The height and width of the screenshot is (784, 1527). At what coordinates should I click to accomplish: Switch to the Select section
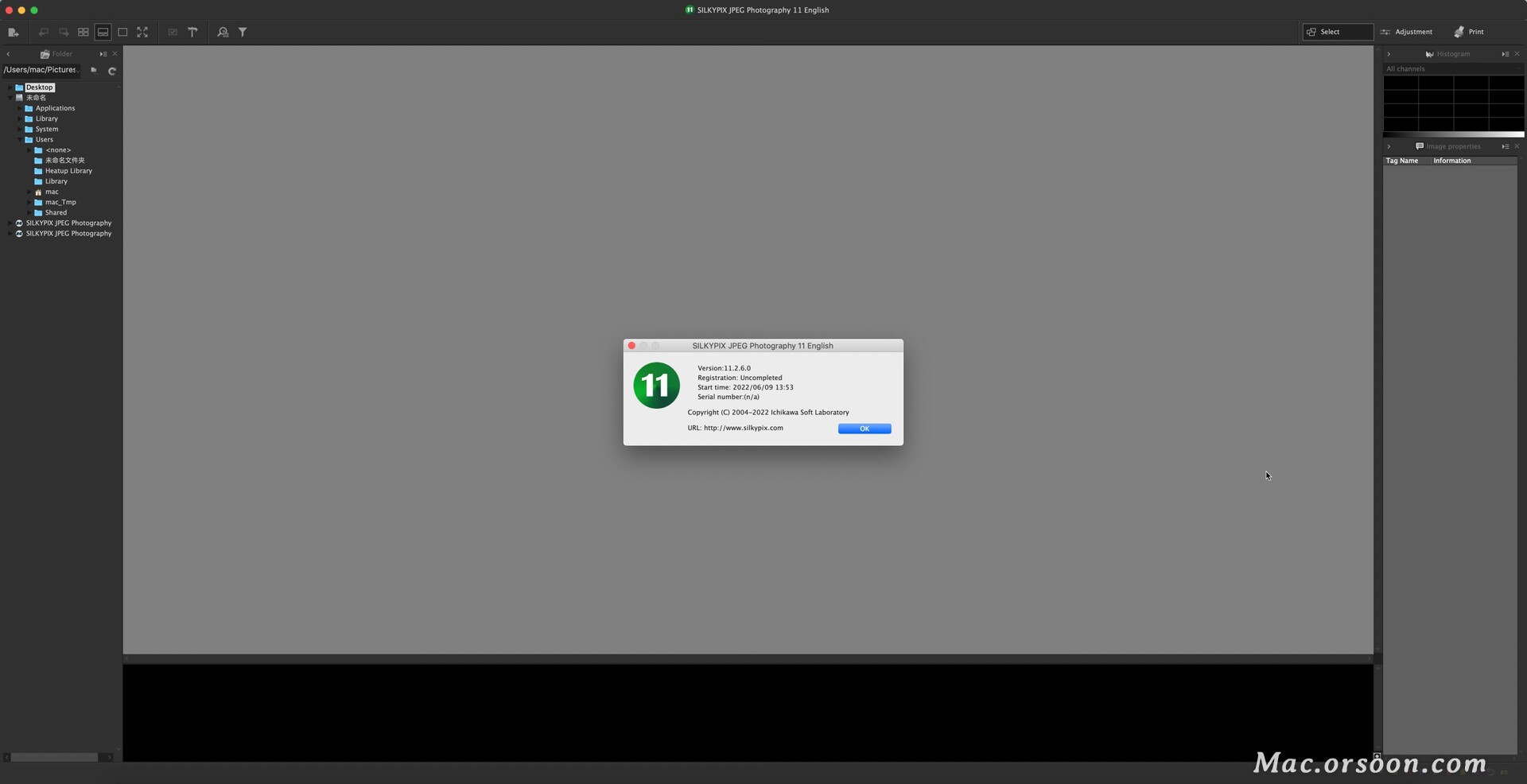pyautogui.click(x=1338, y=32)
